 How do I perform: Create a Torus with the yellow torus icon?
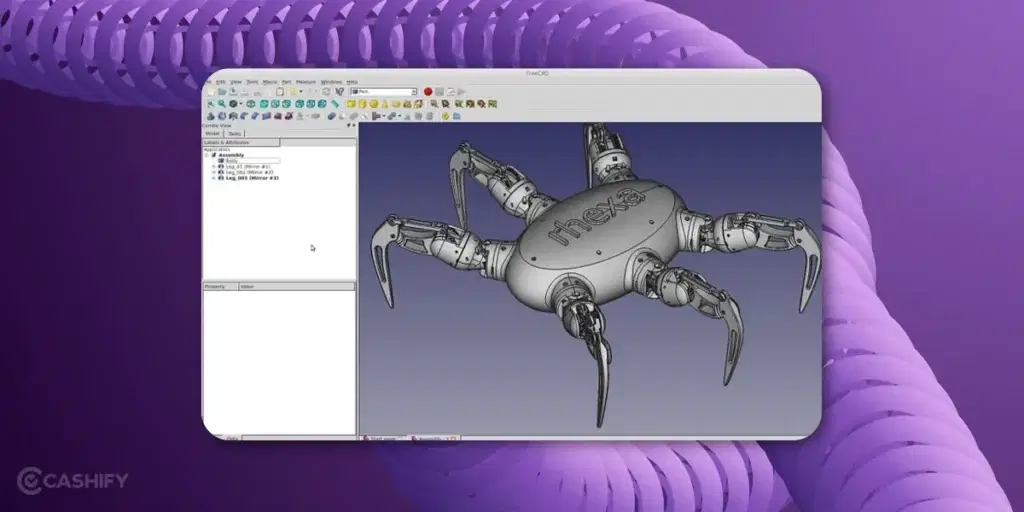(x=396, y=104)
